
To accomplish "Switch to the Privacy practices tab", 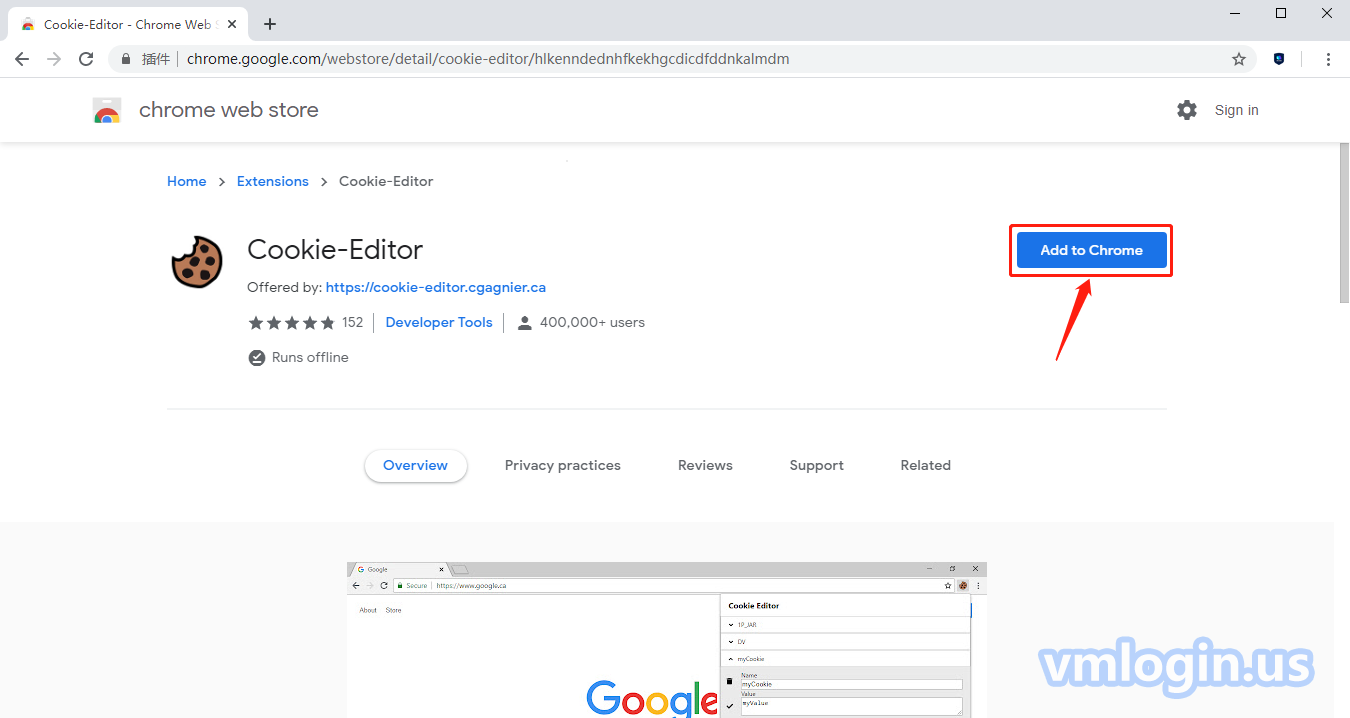I will point(562,465).
